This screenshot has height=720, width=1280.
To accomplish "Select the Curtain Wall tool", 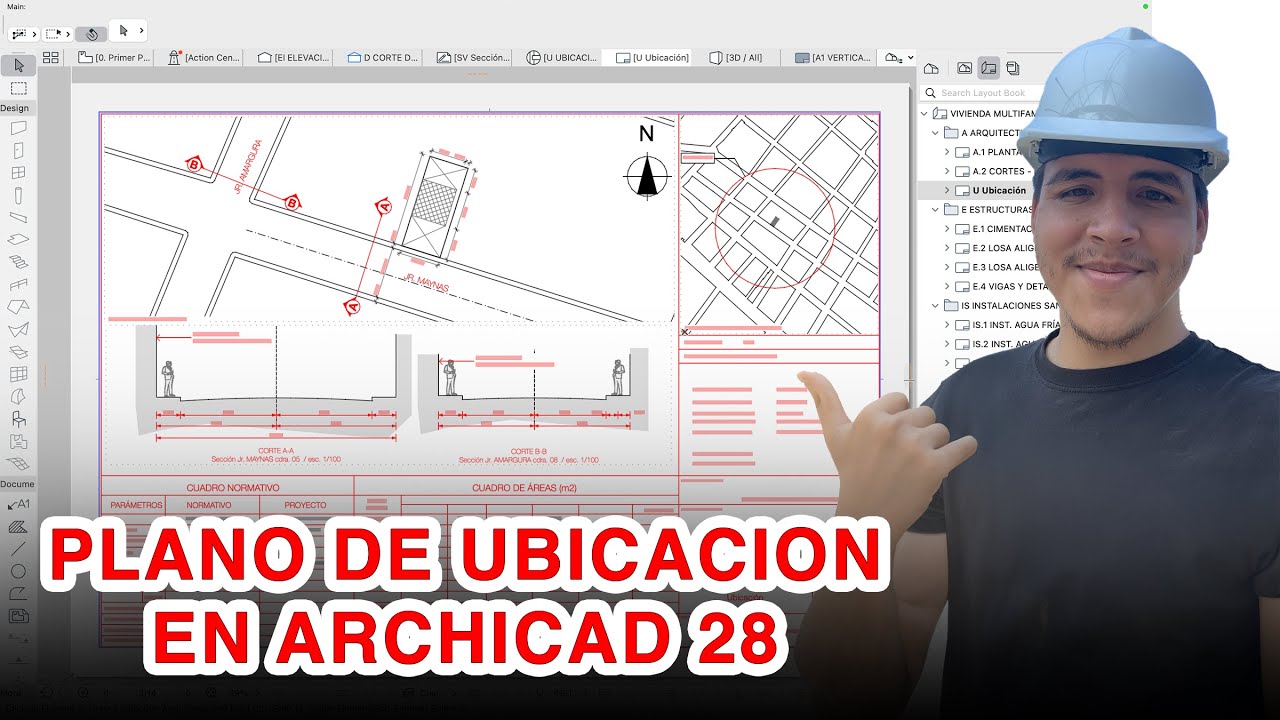I will point(18,374).
